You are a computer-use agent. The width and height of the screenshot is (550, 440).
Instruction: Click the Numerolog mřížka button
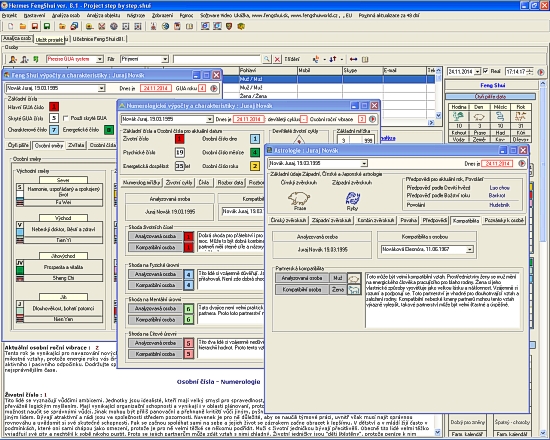(x=142, y=182)
